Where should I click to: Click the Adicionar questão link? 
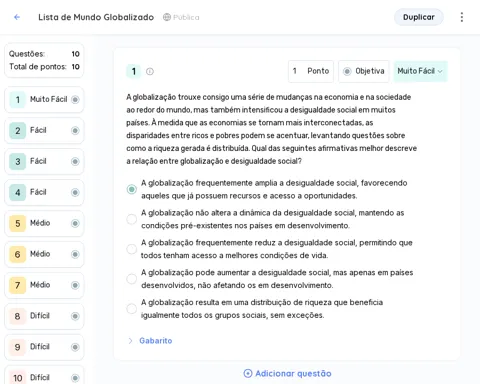click(x=287, y=373)
